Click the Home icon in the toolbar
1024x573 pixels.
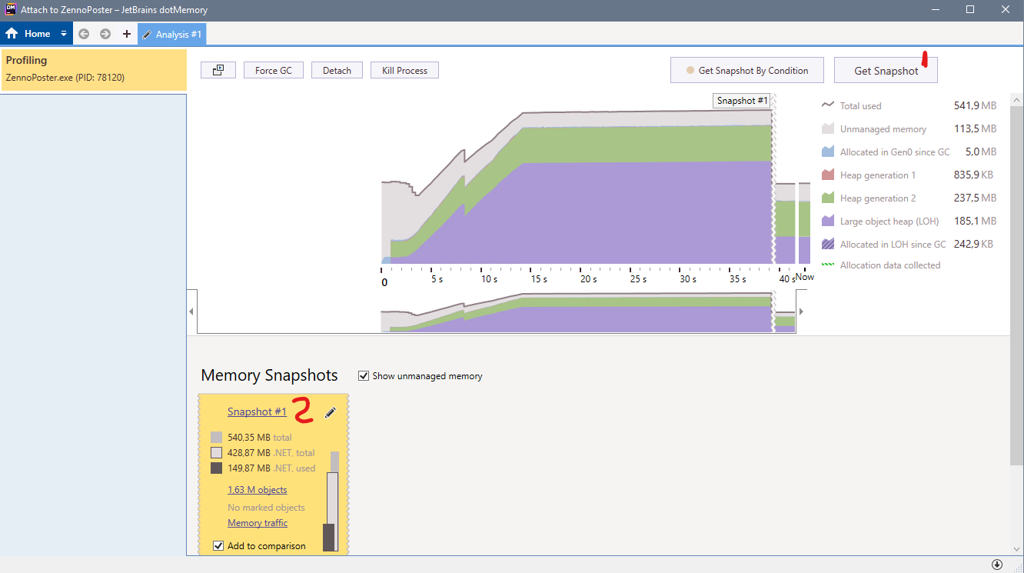click(12, 34)
